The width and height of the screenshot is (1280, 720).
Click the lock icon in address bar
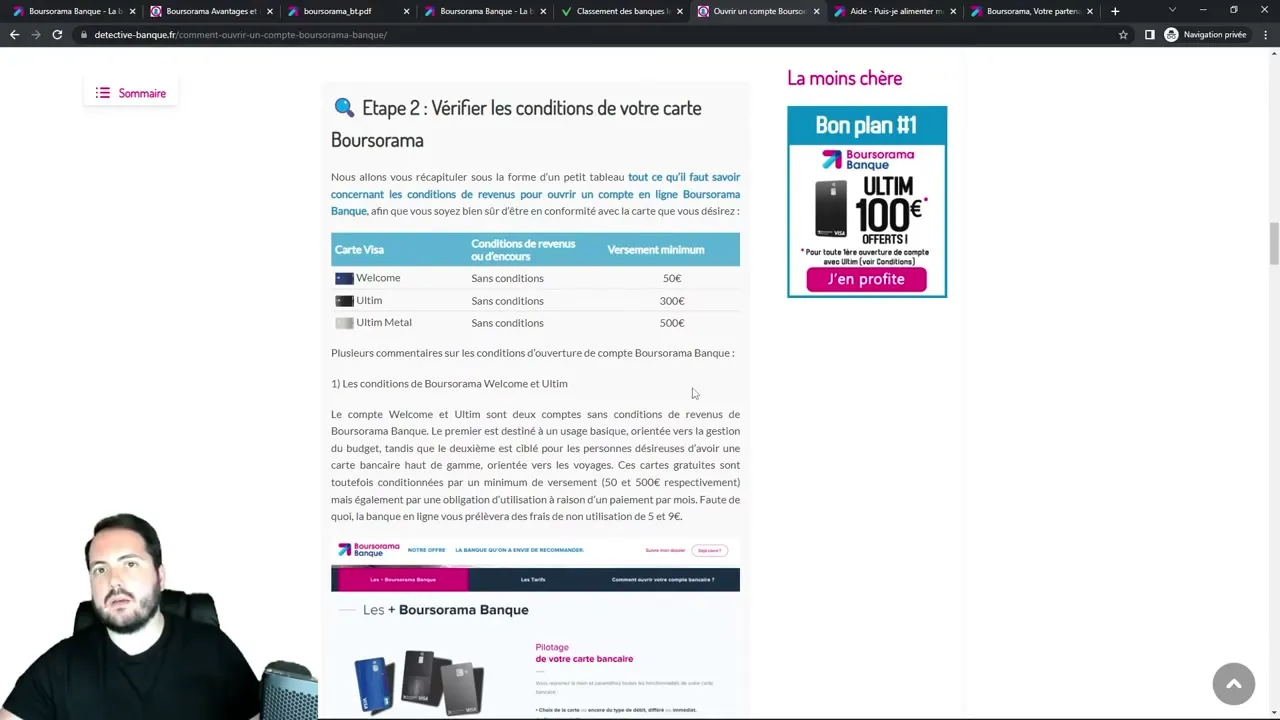coord(84,35)
